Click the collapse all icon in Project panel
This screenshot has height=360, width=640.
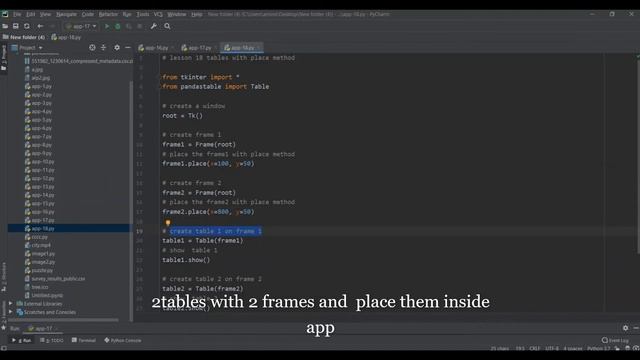(x=103, y=48)
